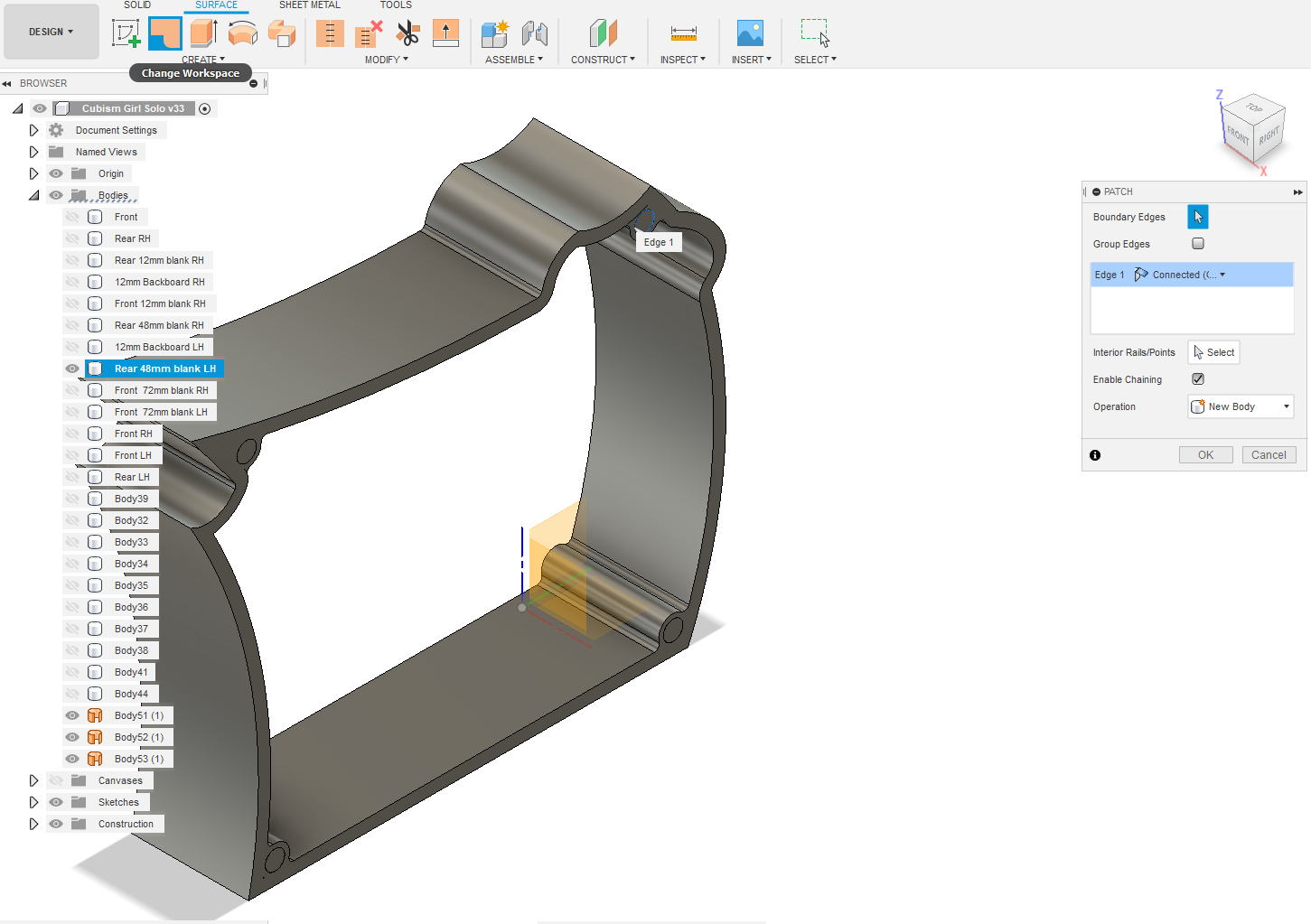Screen dimensions: 1311x924
Task: Open the Assemble dropdown menu
Action: pos(514,60)
